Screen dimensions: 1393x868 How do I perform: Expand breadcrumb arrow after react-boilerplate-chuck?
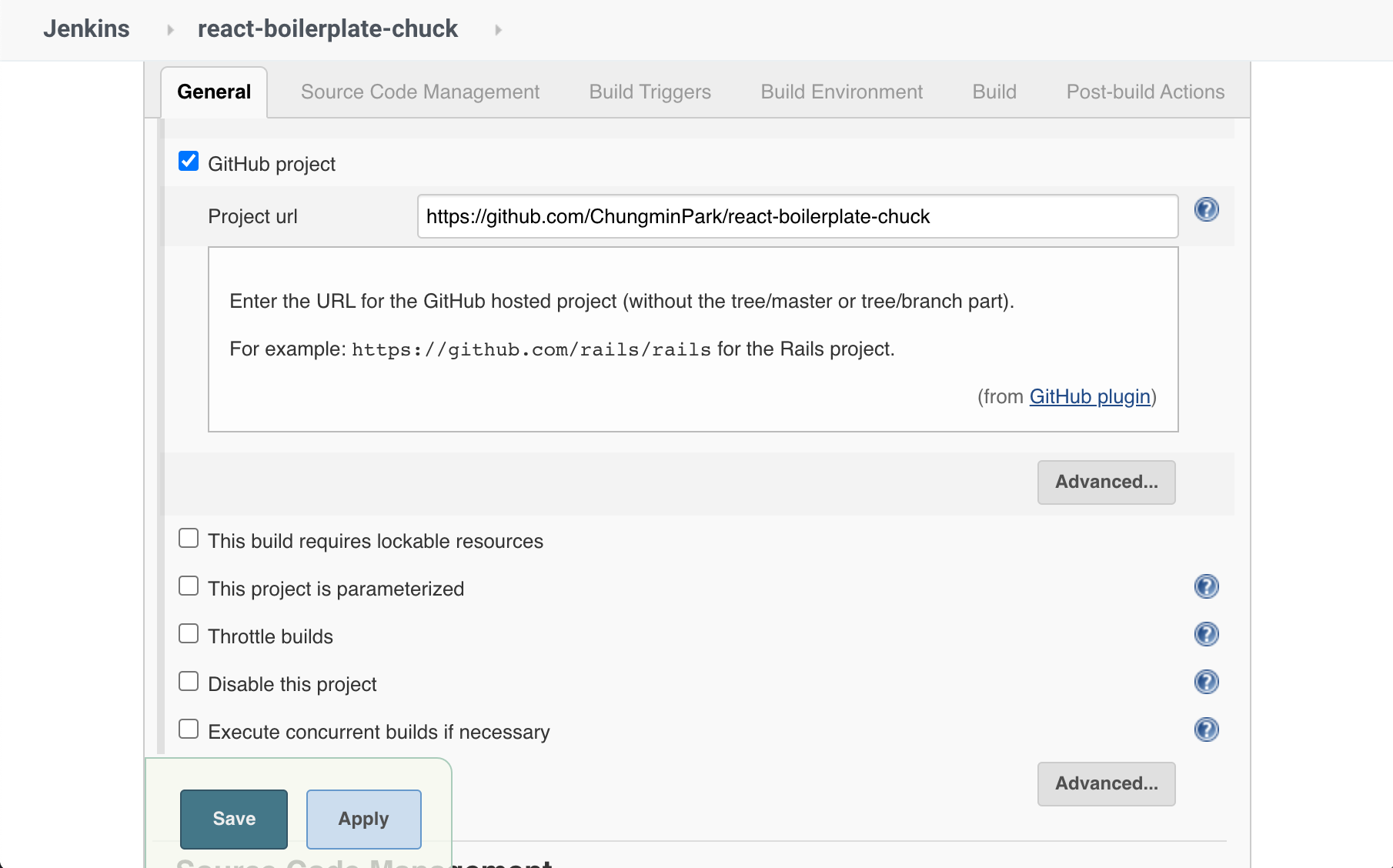[x=498, y=30]
